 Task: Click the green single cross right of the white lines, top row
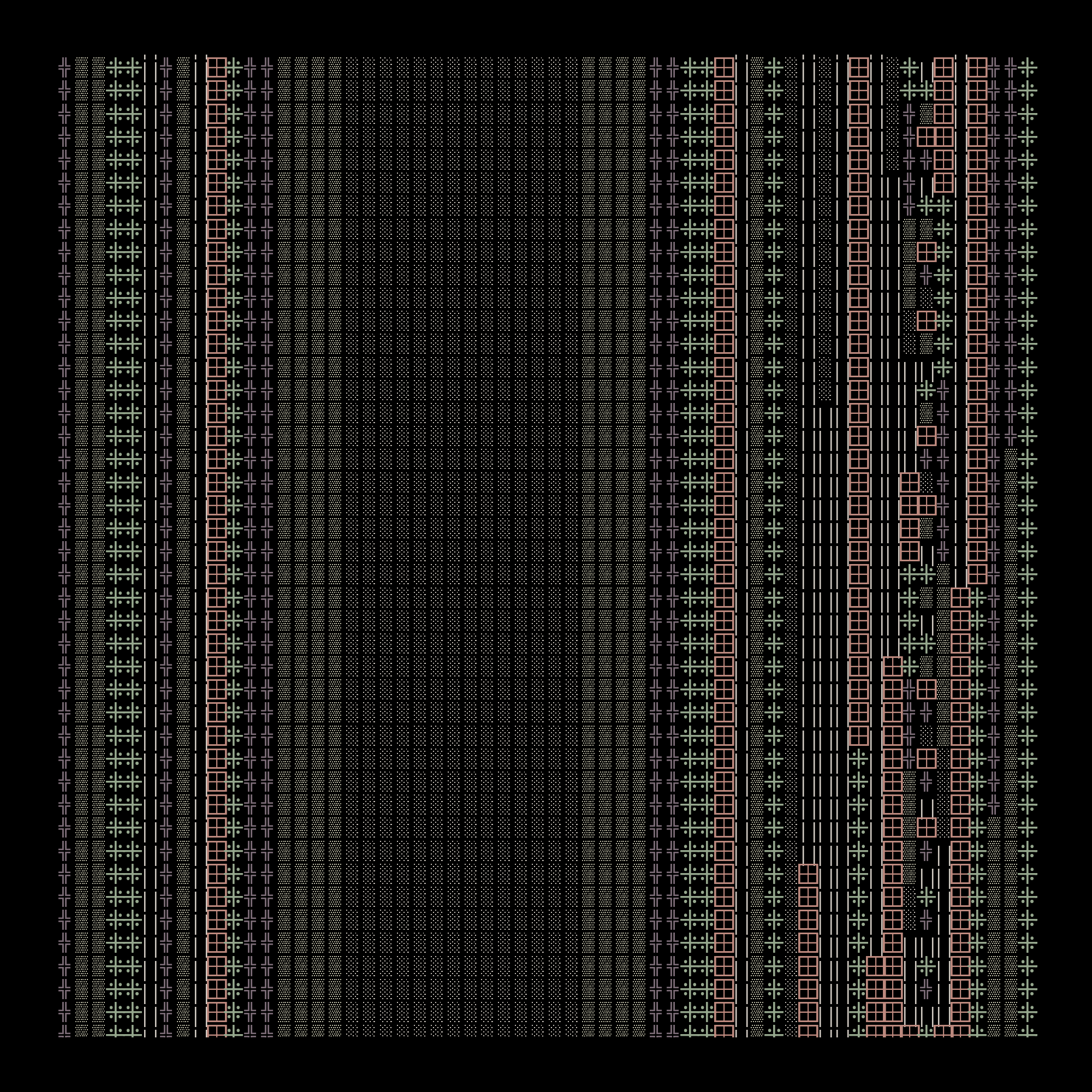tap(774, 67)
